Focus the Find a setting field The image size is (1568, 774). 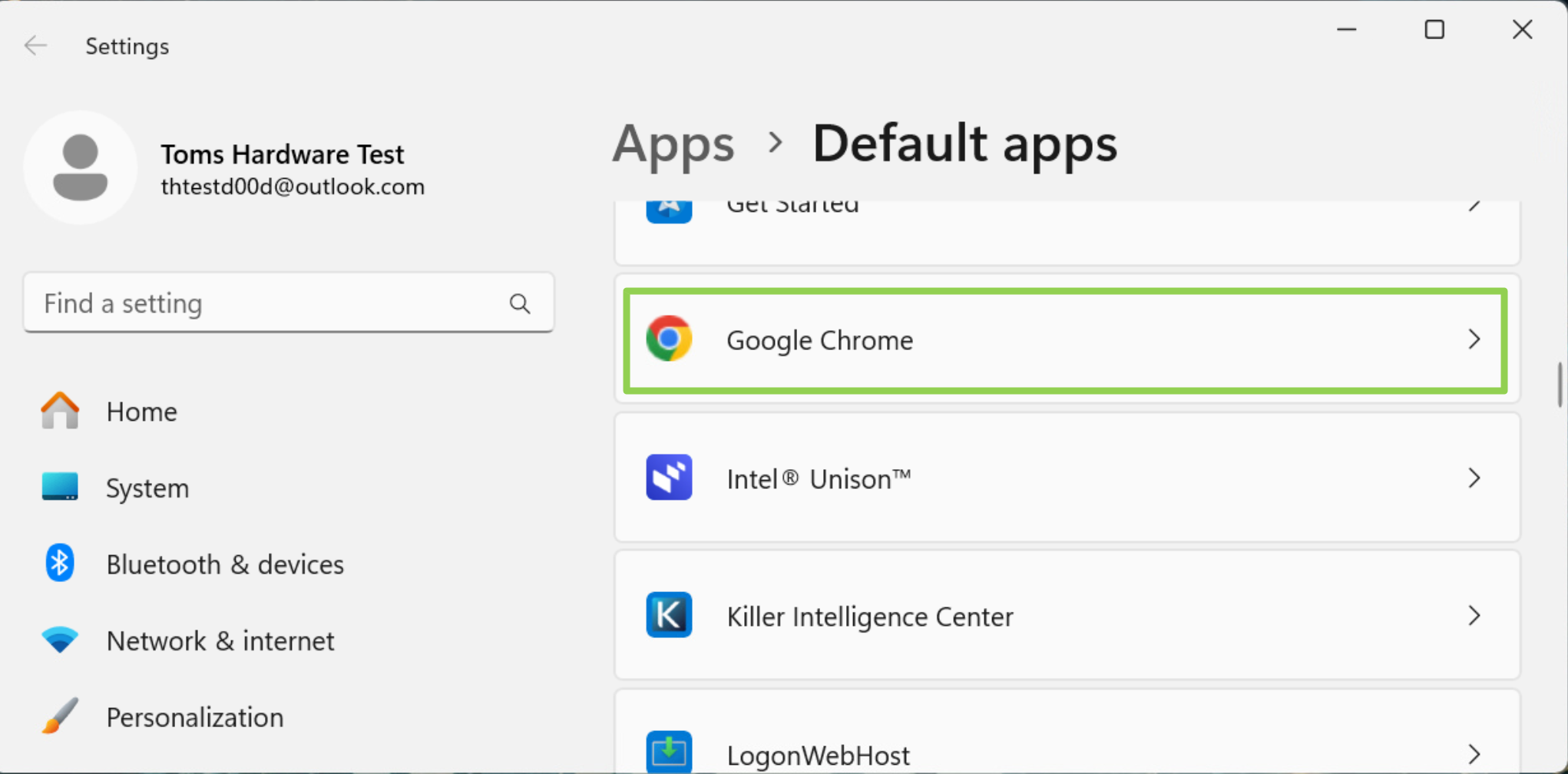289,303
